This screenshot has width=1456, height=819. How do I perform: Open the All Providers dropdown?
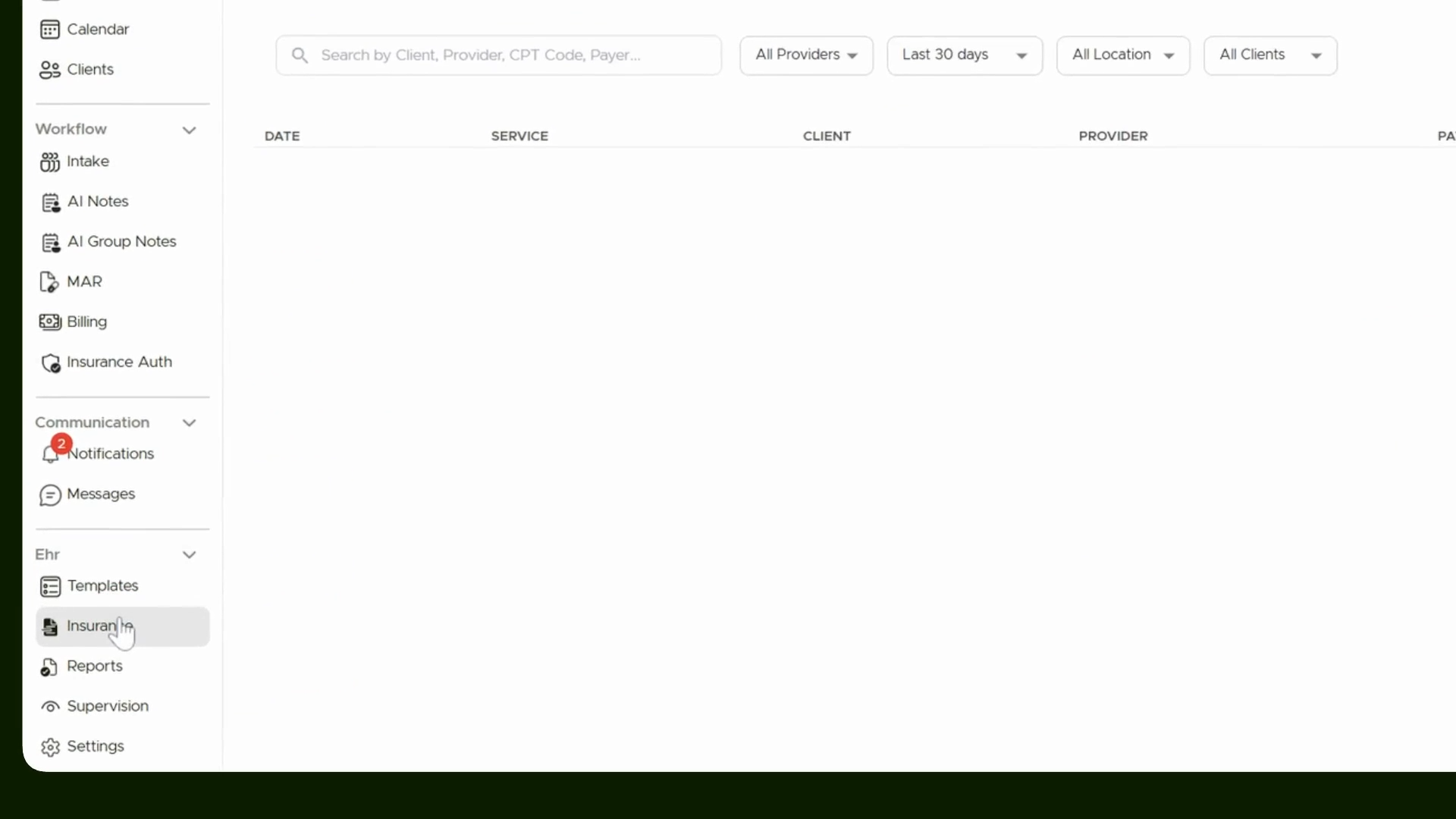coord(806,55)
